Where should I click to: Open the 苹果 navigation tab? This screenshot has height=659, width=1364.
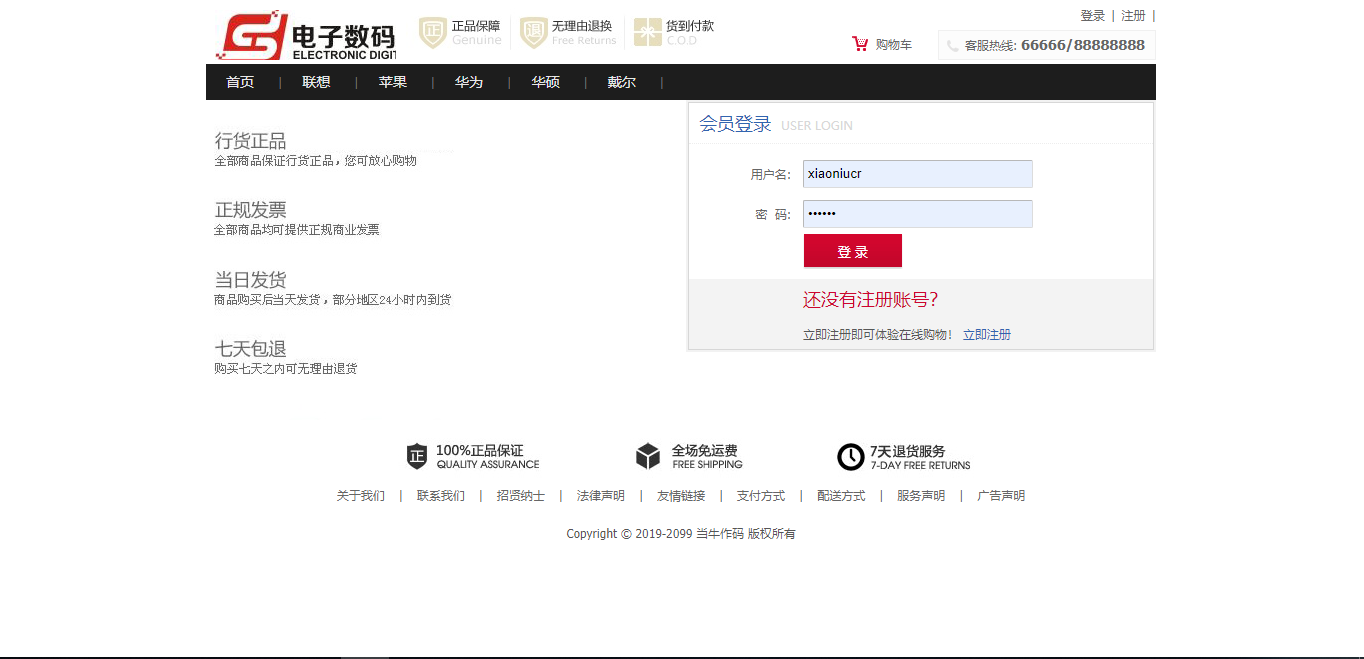(x=393, y=82)
